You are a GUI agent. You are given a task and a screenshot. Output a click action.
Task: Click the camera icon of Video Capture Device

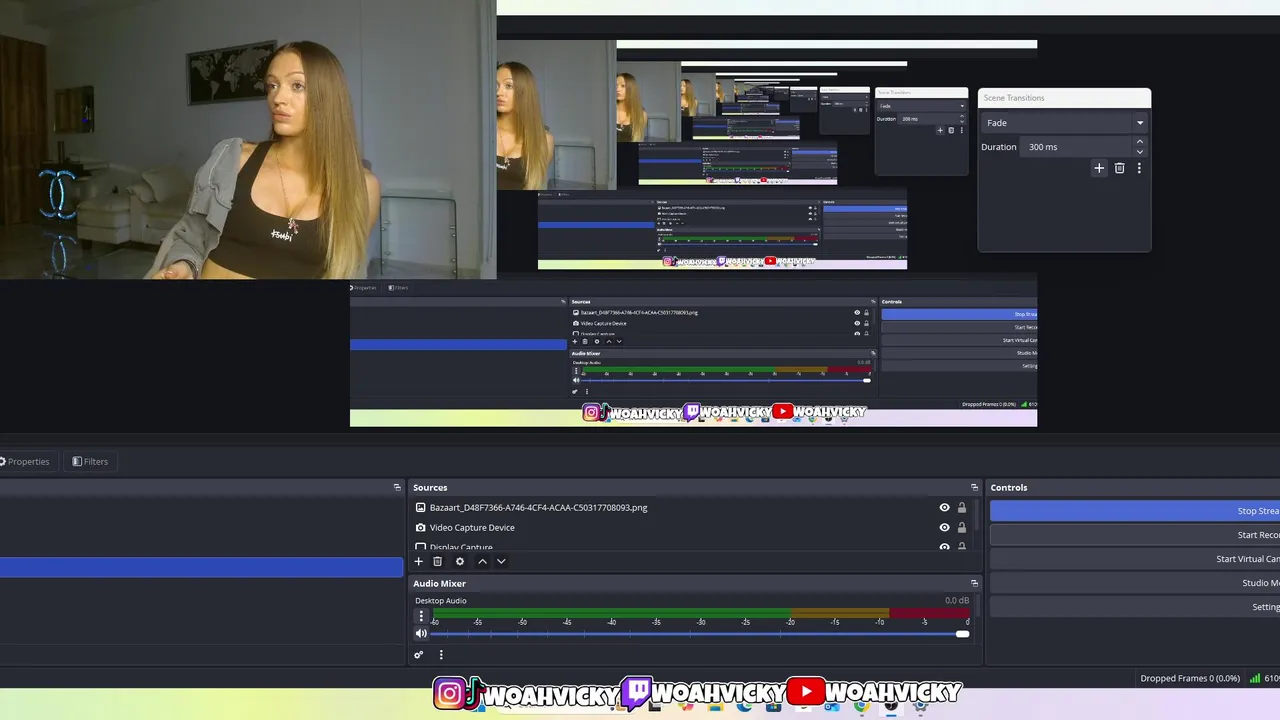421,527
